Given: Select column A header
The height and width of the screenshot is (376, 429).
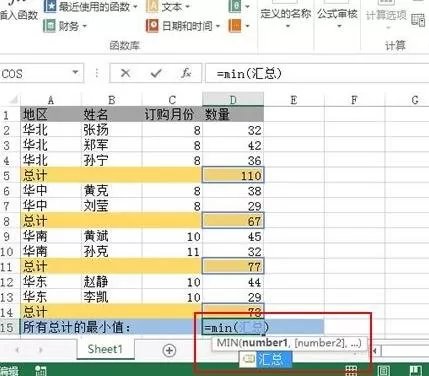Looking at the screenshot, I should click(51, 100).
